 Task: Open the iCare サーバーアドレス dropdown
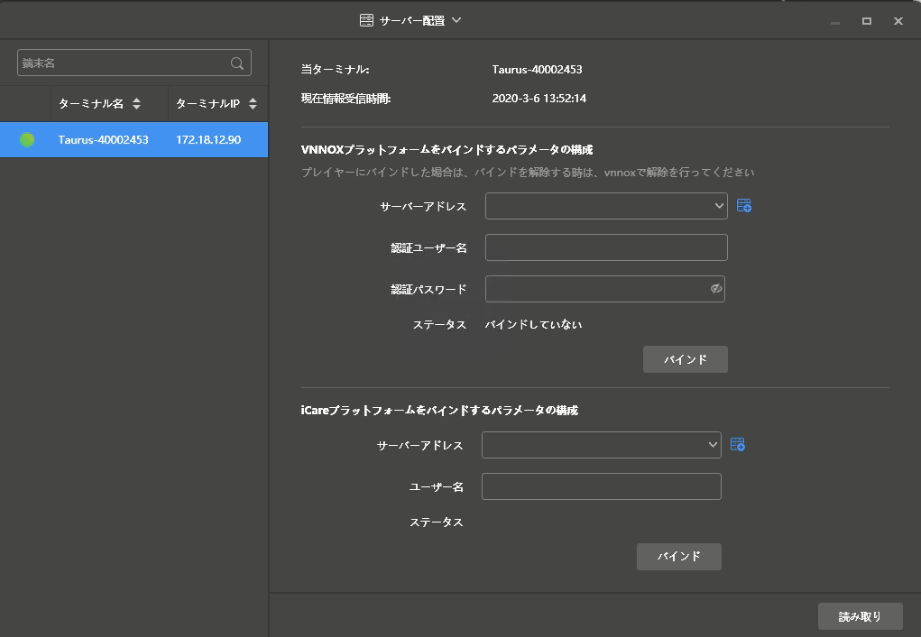601,445
